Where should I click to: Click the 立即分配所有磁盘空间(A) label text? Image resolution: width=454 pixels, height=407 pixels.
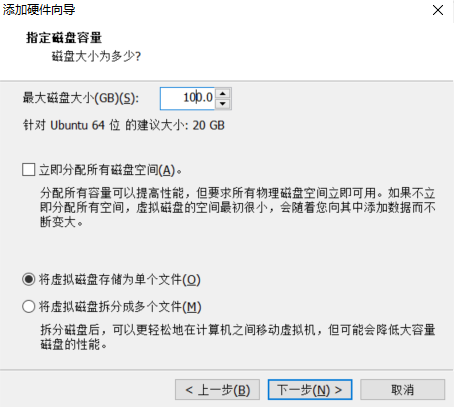110,170
